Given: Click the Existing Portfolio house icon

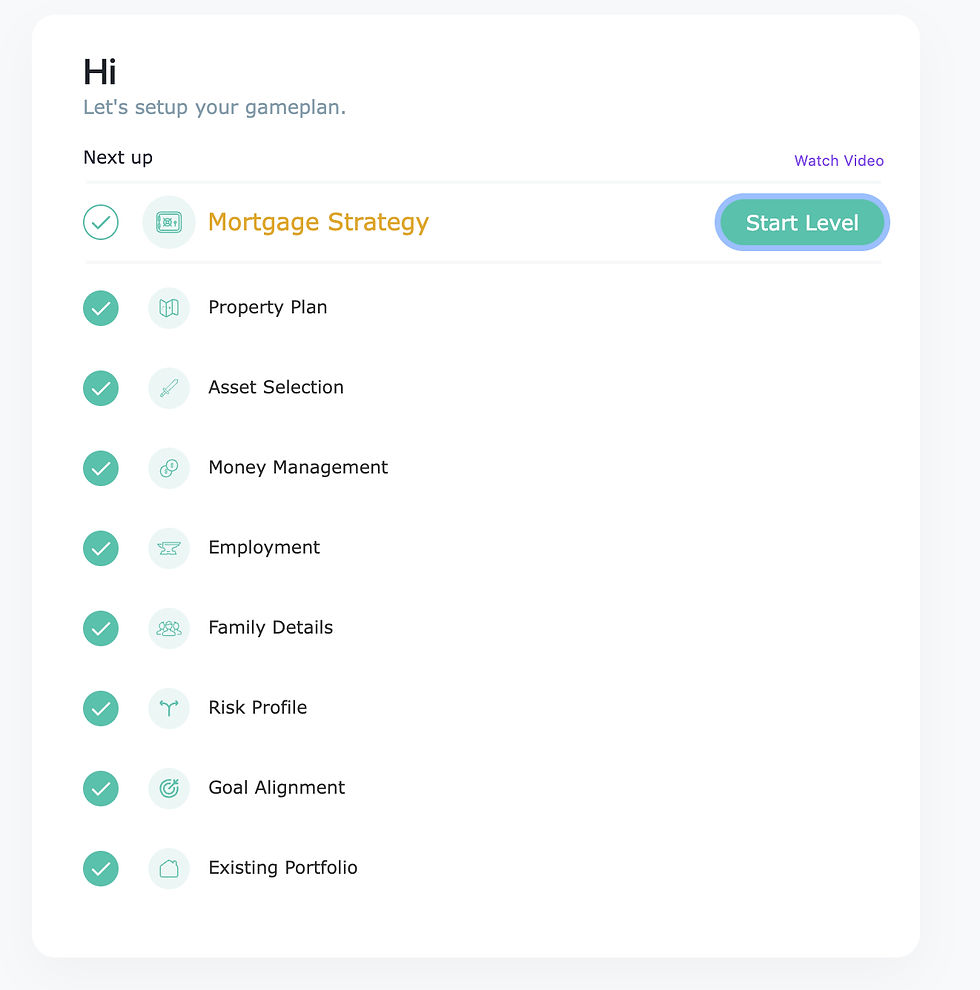Looking at the screenshot, I should [x=169, y=868].
